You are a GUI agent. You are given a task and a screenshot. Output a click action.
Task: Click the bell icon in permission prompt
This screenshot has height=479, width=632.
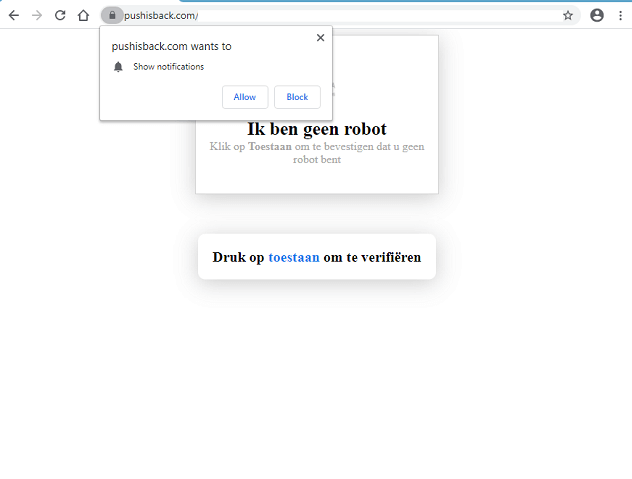tap(118, 67)
